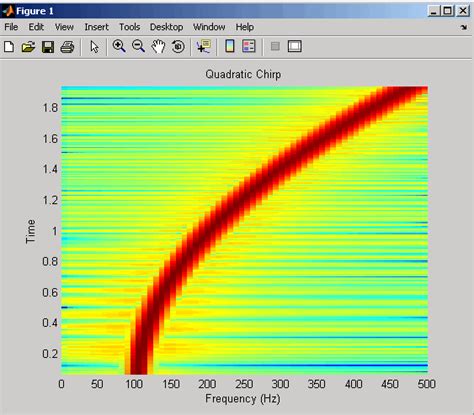This screenshot has width=474, height=415.
Task: Activate the Zoom Out magnifier tool
Action: tap(138, 46)
